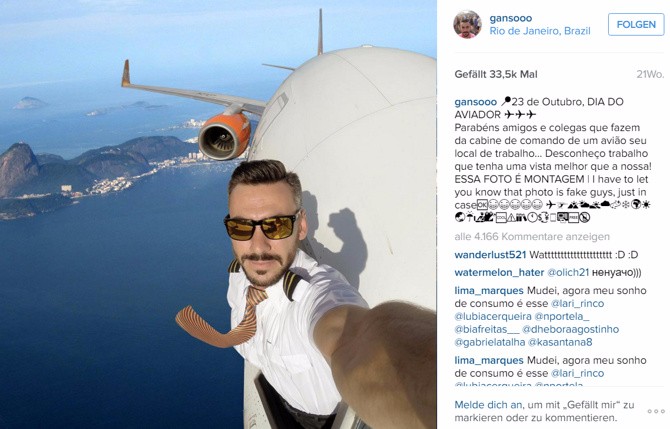This screenshot has width=670, height=429.
Task: Click the 21Wo. post timestamp
Action: pos(650,74)
